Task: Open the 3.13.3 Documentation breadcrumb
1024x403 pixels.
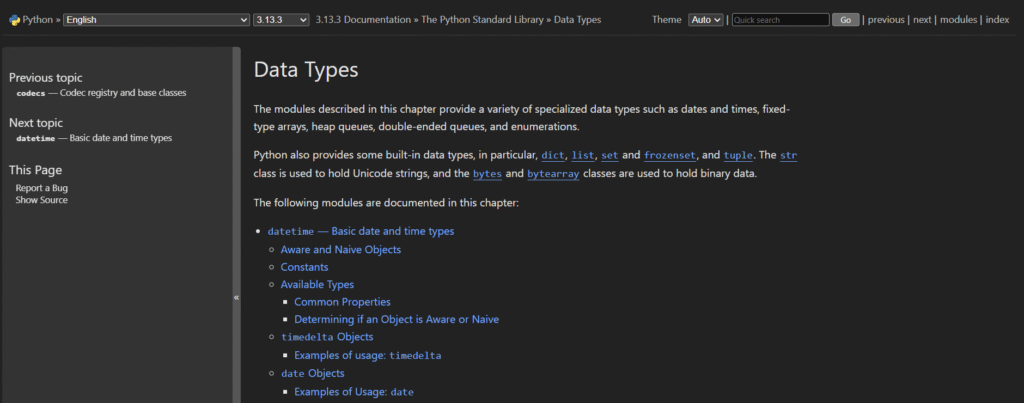Action: 361,19
